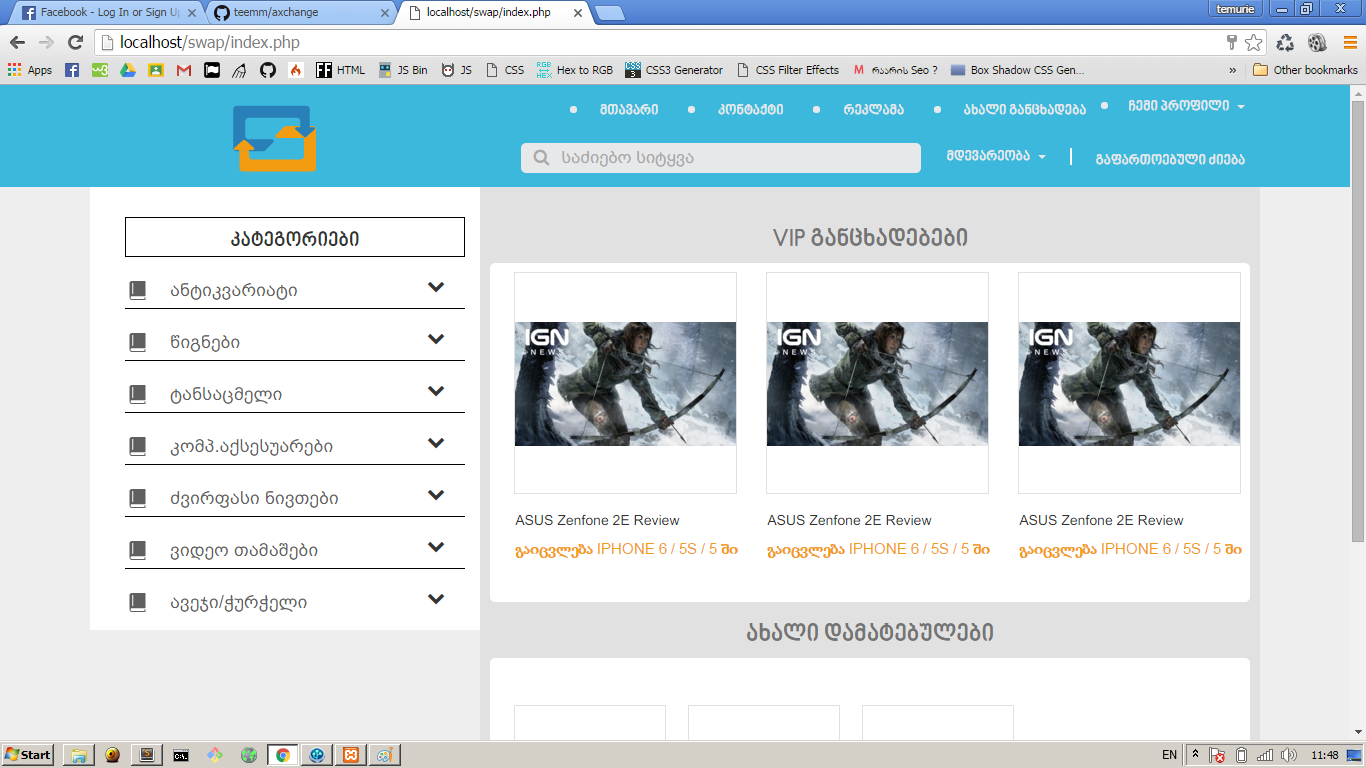Open the W3 green bookmark icon
This screenshot has height=768, width=1366.
point(100,70)
